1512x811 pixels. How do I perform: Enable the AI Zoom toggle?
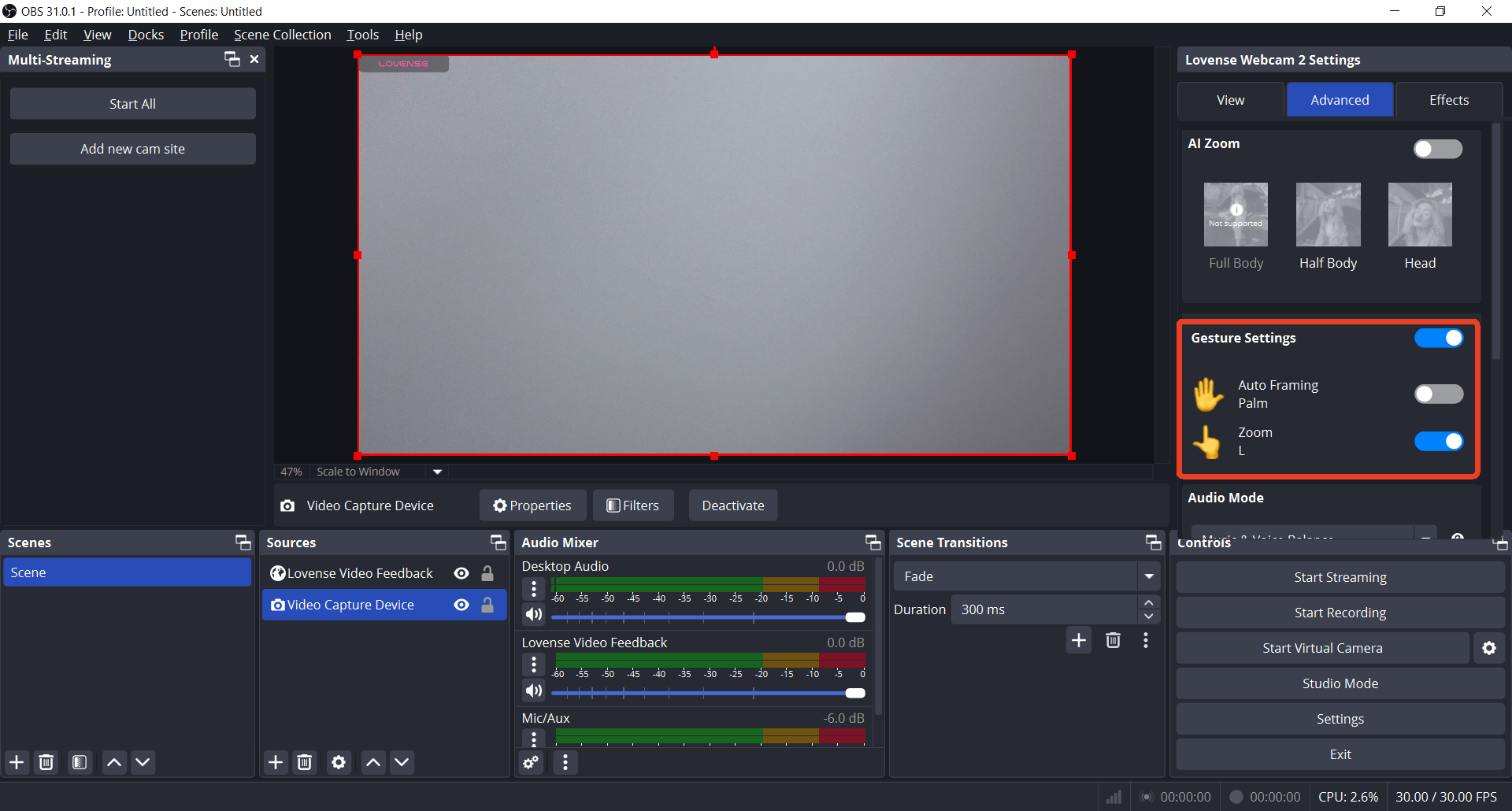click(1437, 149)
